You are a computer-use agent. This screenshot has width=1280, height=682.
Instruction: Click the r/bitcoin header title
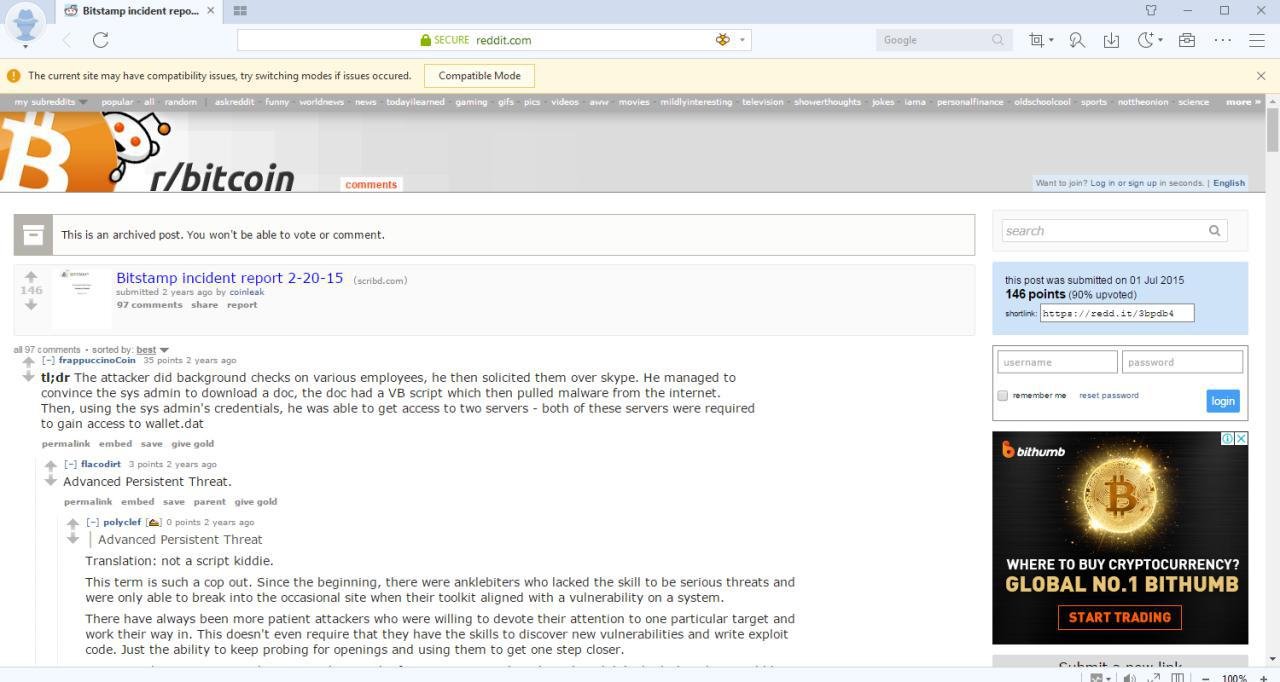point(222,178)
